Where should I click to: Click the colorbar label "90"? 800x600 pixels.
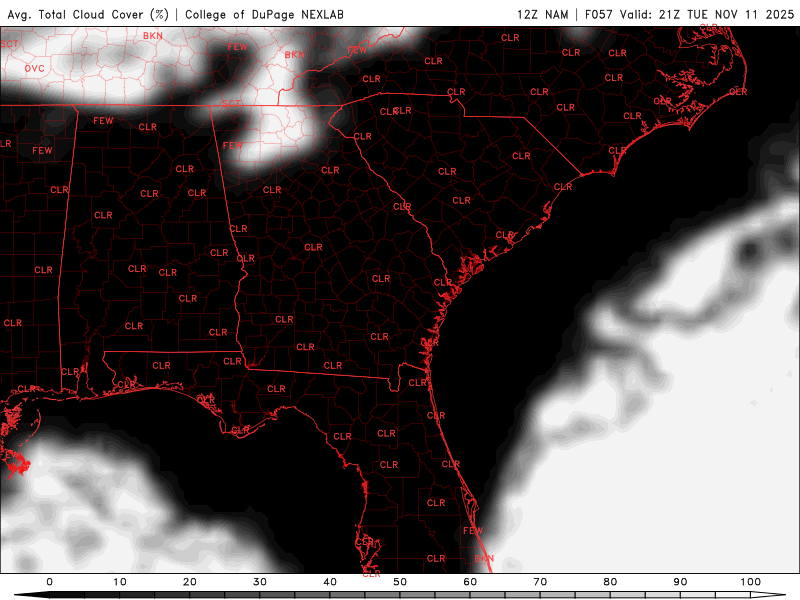tap(680, 582)
